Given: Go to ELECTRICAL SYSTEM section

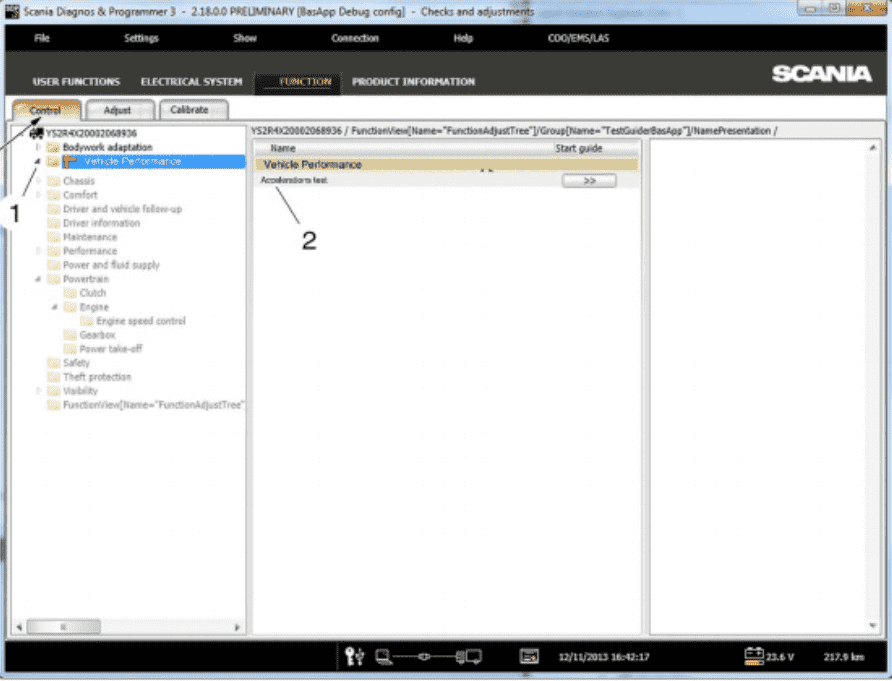Looking at the screenshot, I should pyautogui.click(x=191, y=82).
